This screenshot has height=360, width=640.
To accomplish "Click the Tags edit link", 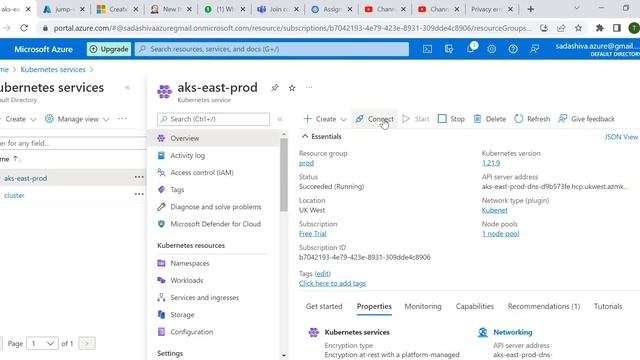I will pyautogui.click(x=322, y=273).
